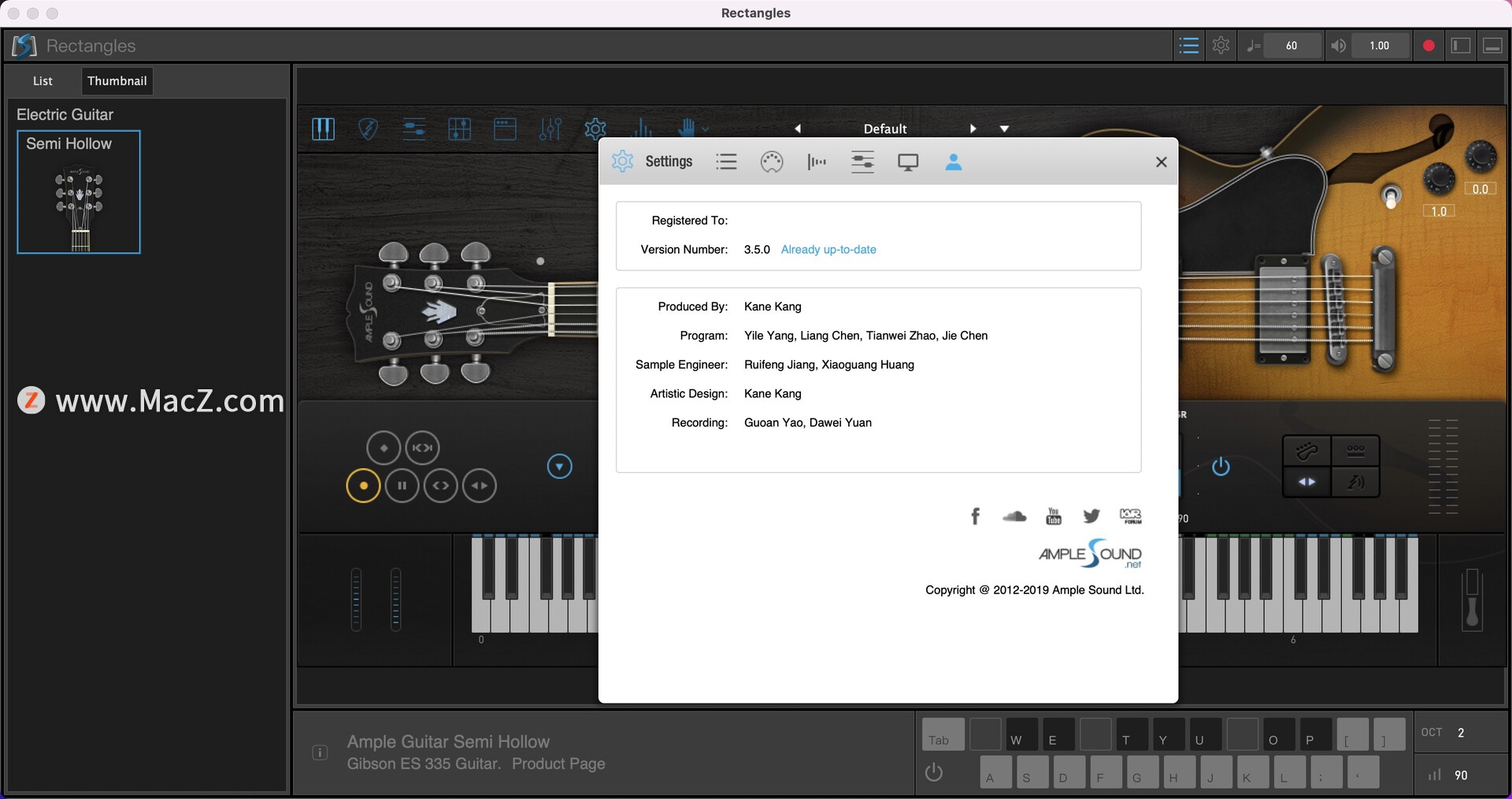Open the Default preset dropdown arrow
The width and height of the screenshot is (1512, 799).
(x=1005, y=128)
